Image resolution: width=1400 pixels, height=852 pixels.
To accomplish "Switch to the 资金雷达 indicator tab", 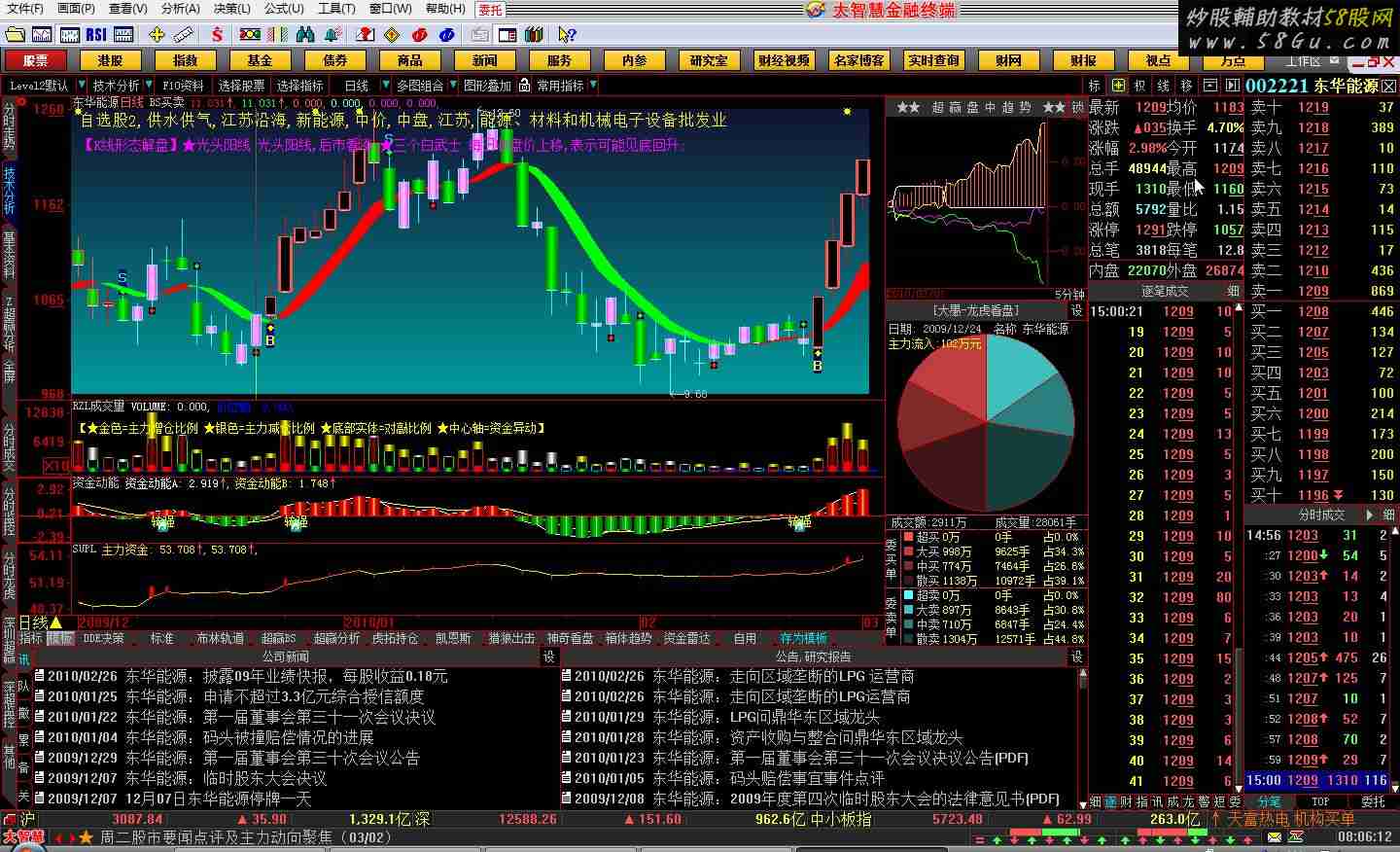I will click(x=686, y=638).
